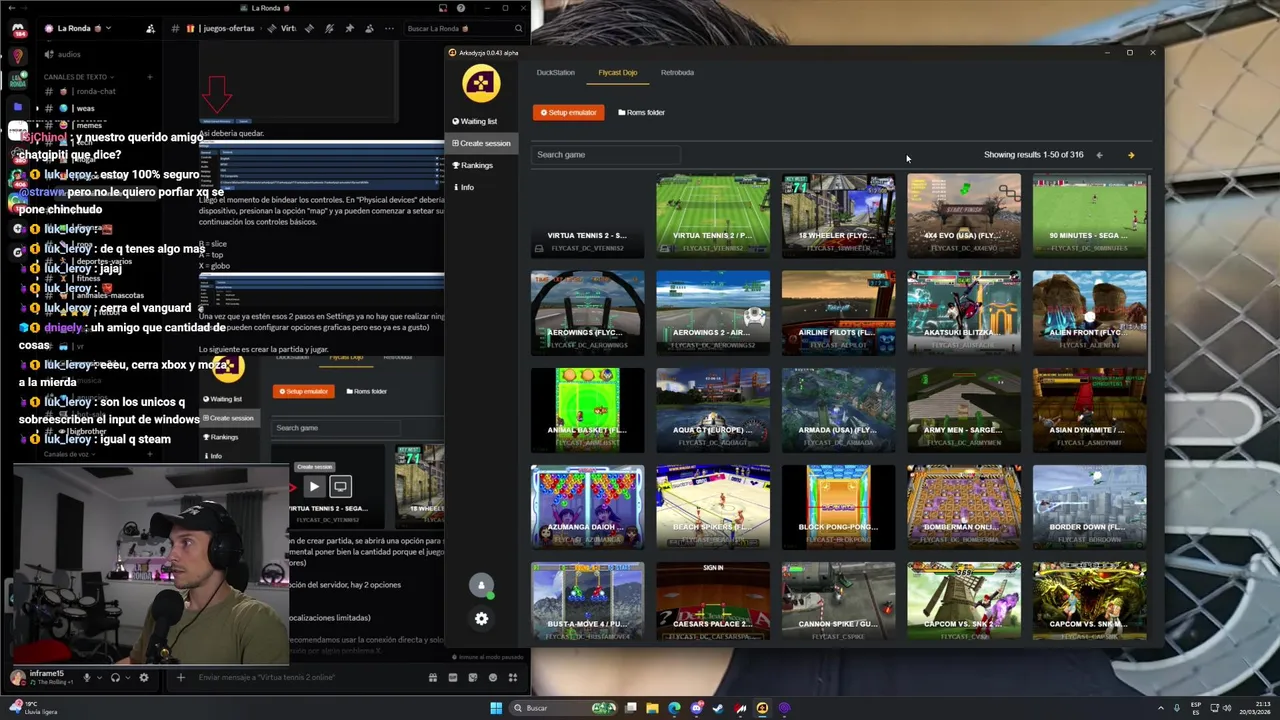Image resolution: width=1280 pixels, height=720 pixels.
Task: Open Discord user settings gear
Action: pos(144,677)
